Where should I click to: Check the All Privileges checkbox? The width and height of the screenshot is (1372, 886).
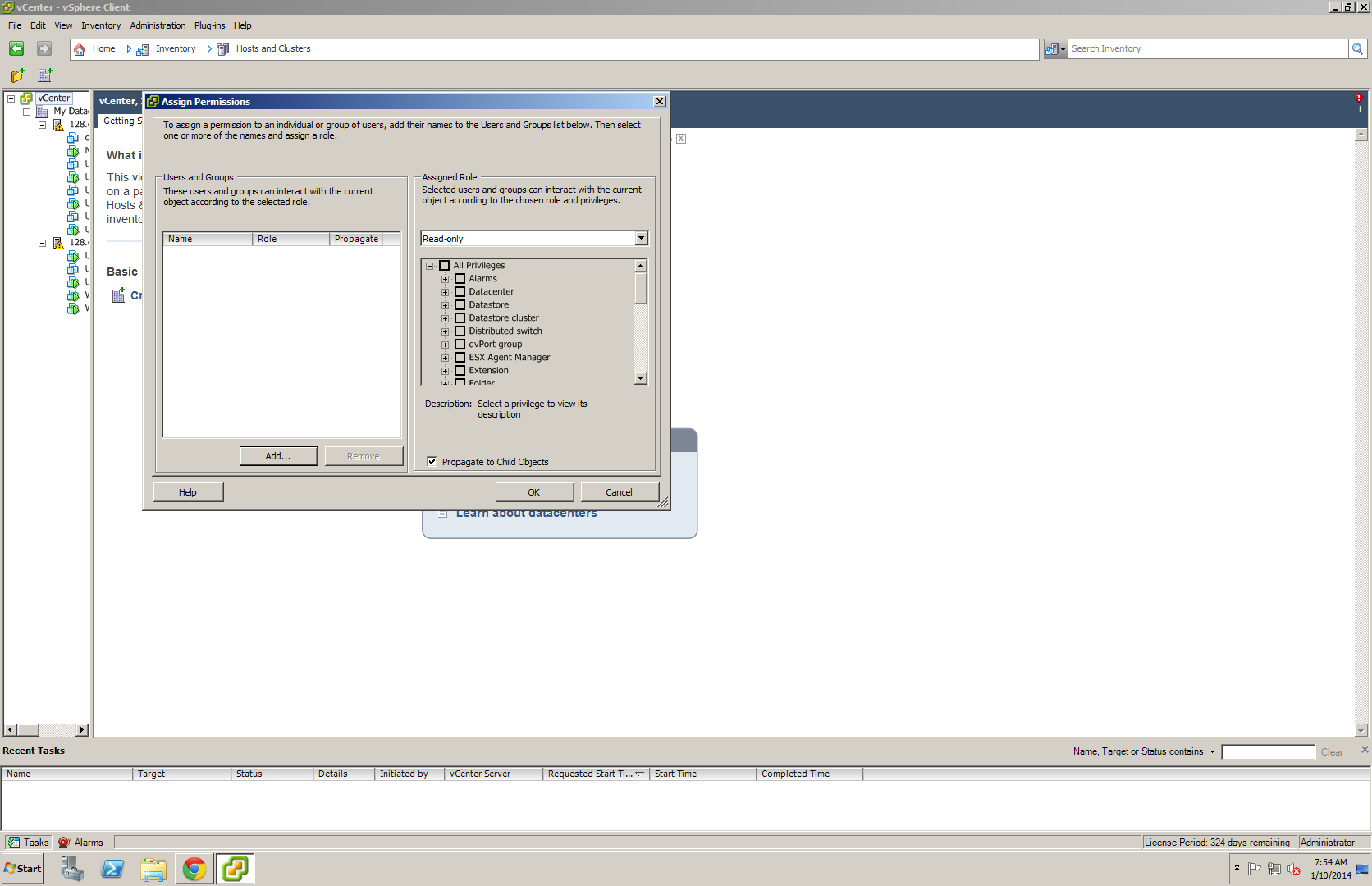pyautogui.click(x=445, y=266)
